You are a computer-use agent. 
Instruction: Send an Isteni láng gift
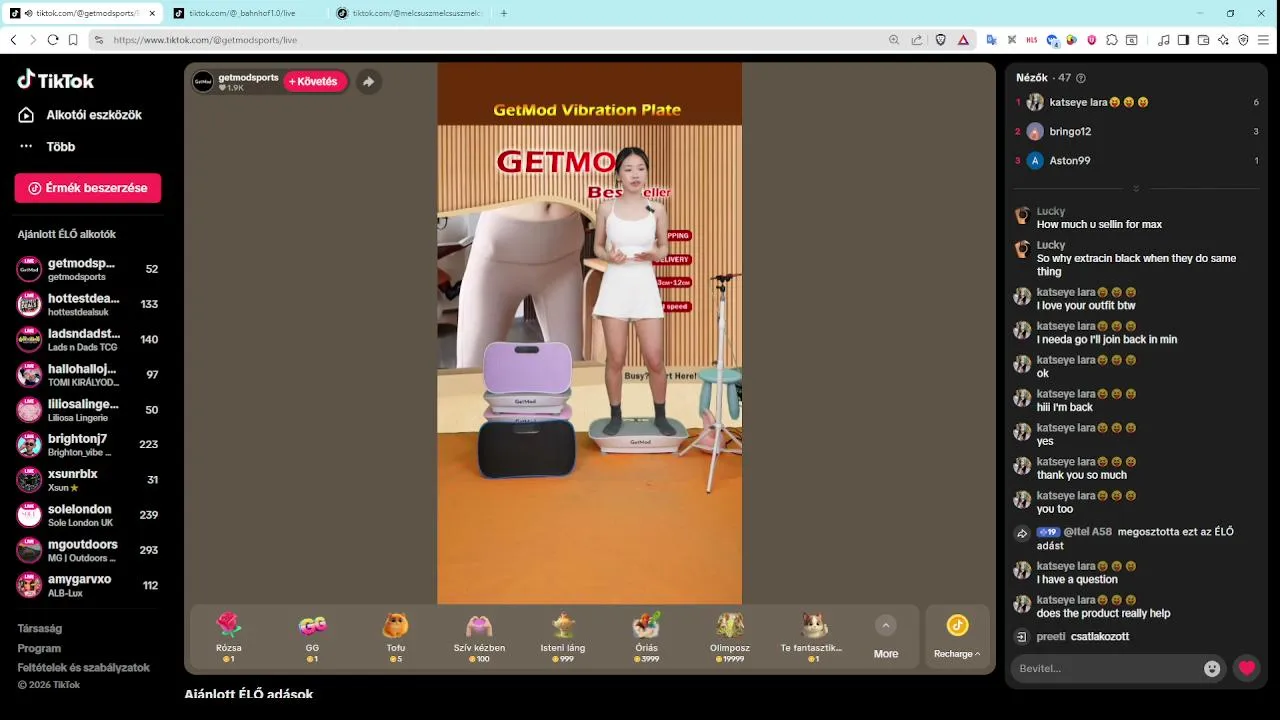tap(562, 637)
